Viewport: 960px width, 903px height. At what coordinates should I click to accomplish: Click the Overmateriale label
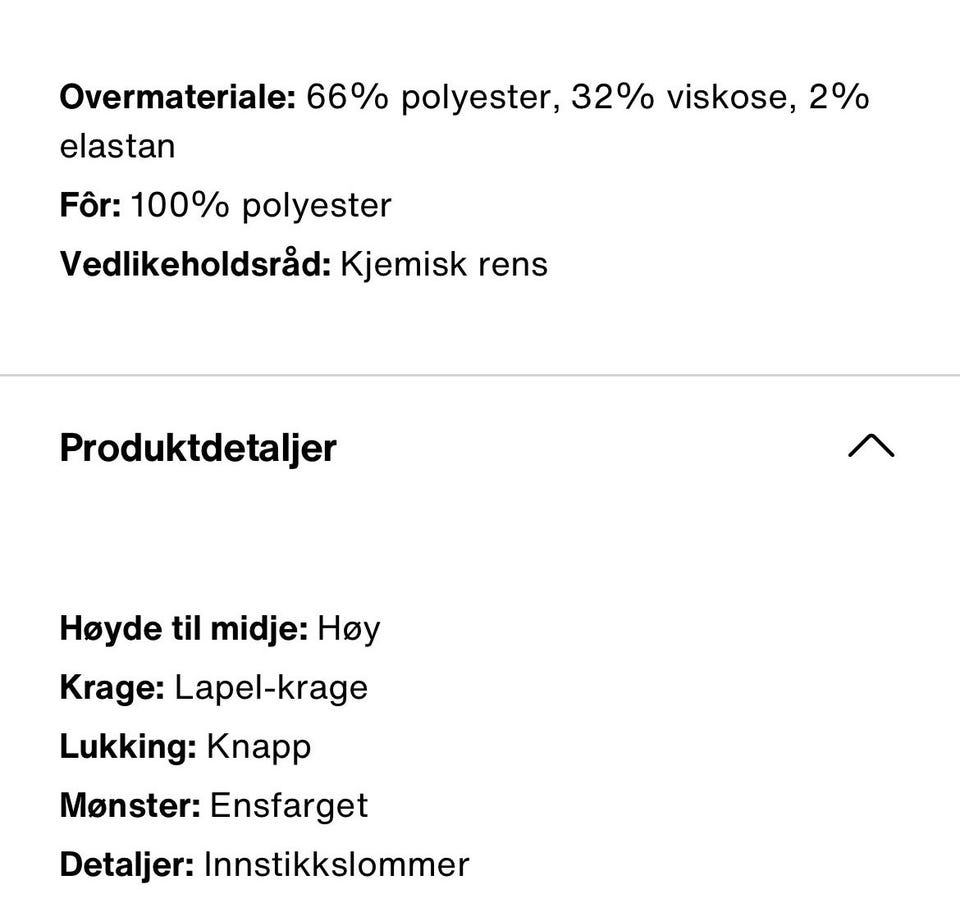tap(178, 97)
